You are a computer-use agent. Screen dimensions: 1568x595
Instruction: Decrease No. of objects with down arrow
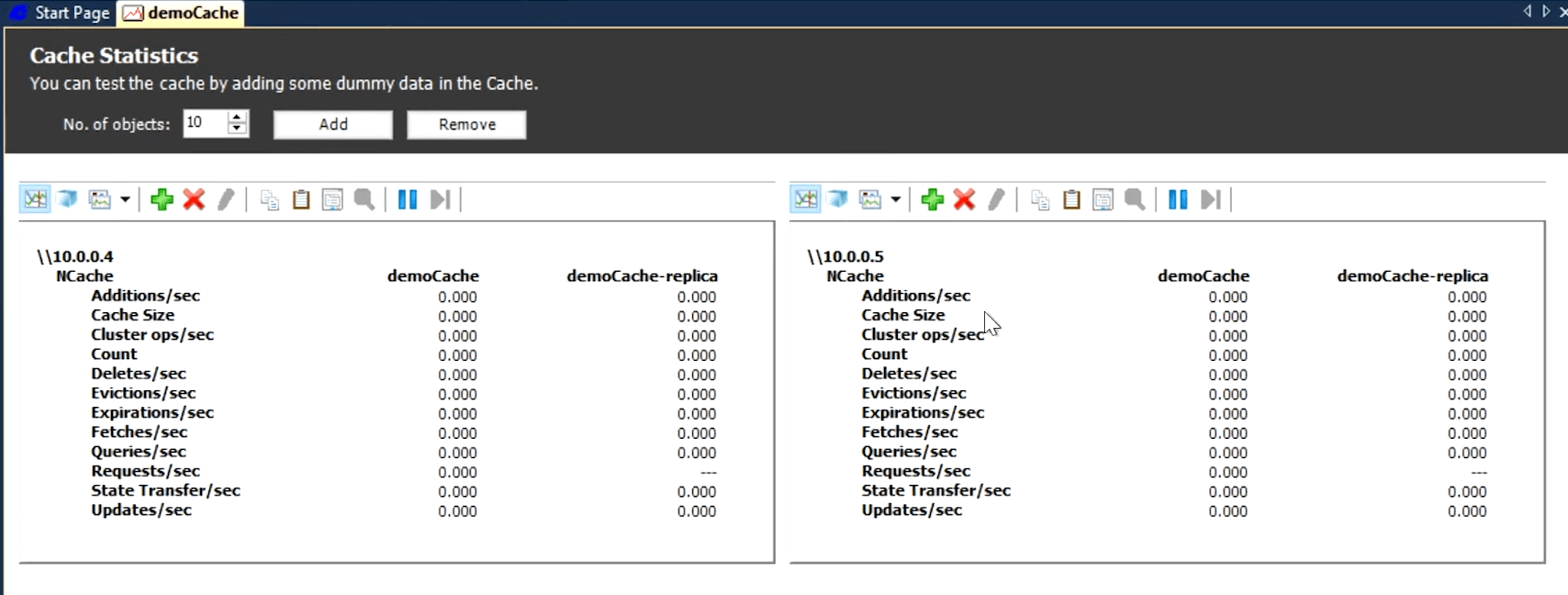tap(238, 129)
